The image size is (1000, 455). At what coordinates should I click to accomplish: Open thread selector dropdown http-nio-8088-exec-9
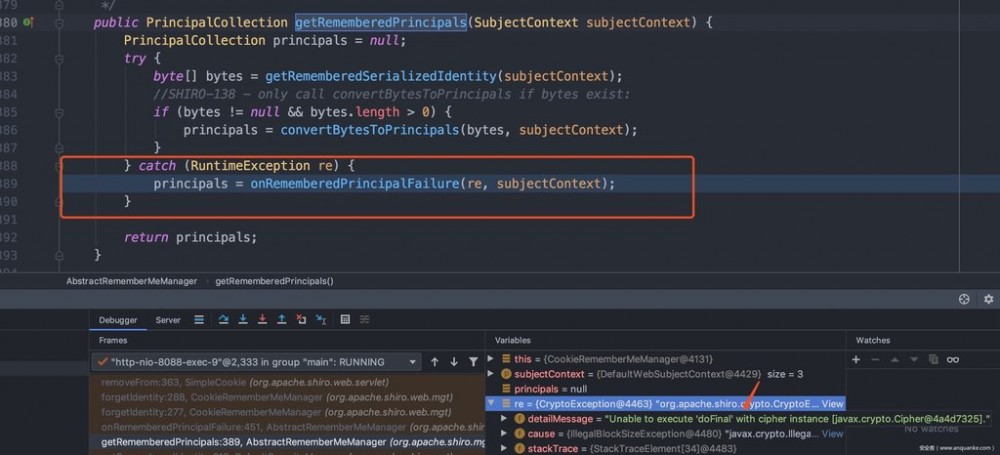pos(256,362)
